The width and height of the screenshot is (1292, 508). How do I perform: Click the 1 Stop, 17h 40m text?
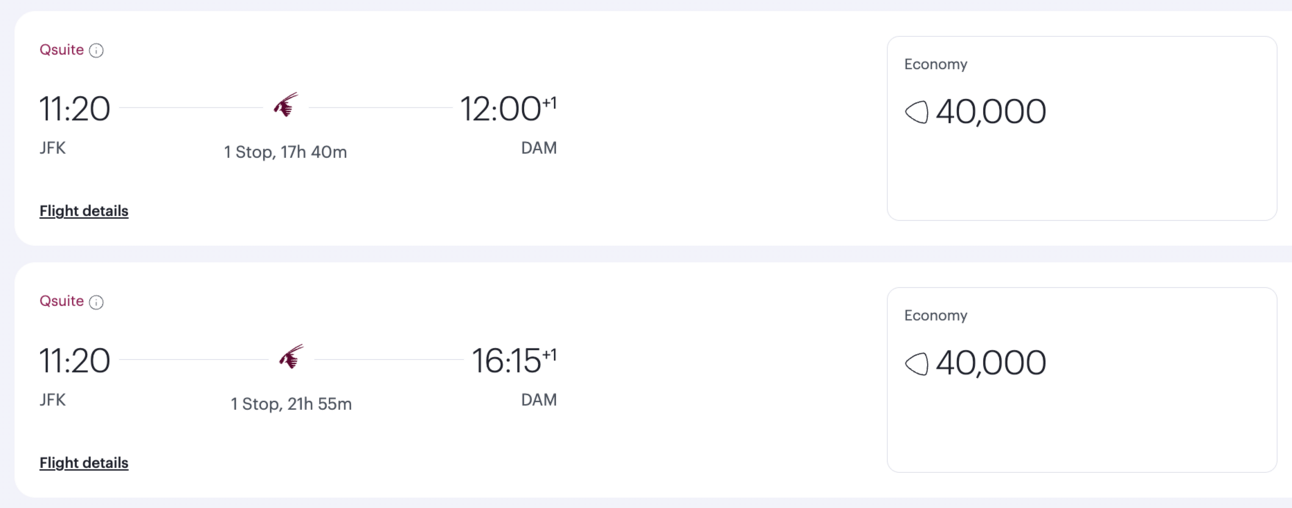click(x=286, y=153)
